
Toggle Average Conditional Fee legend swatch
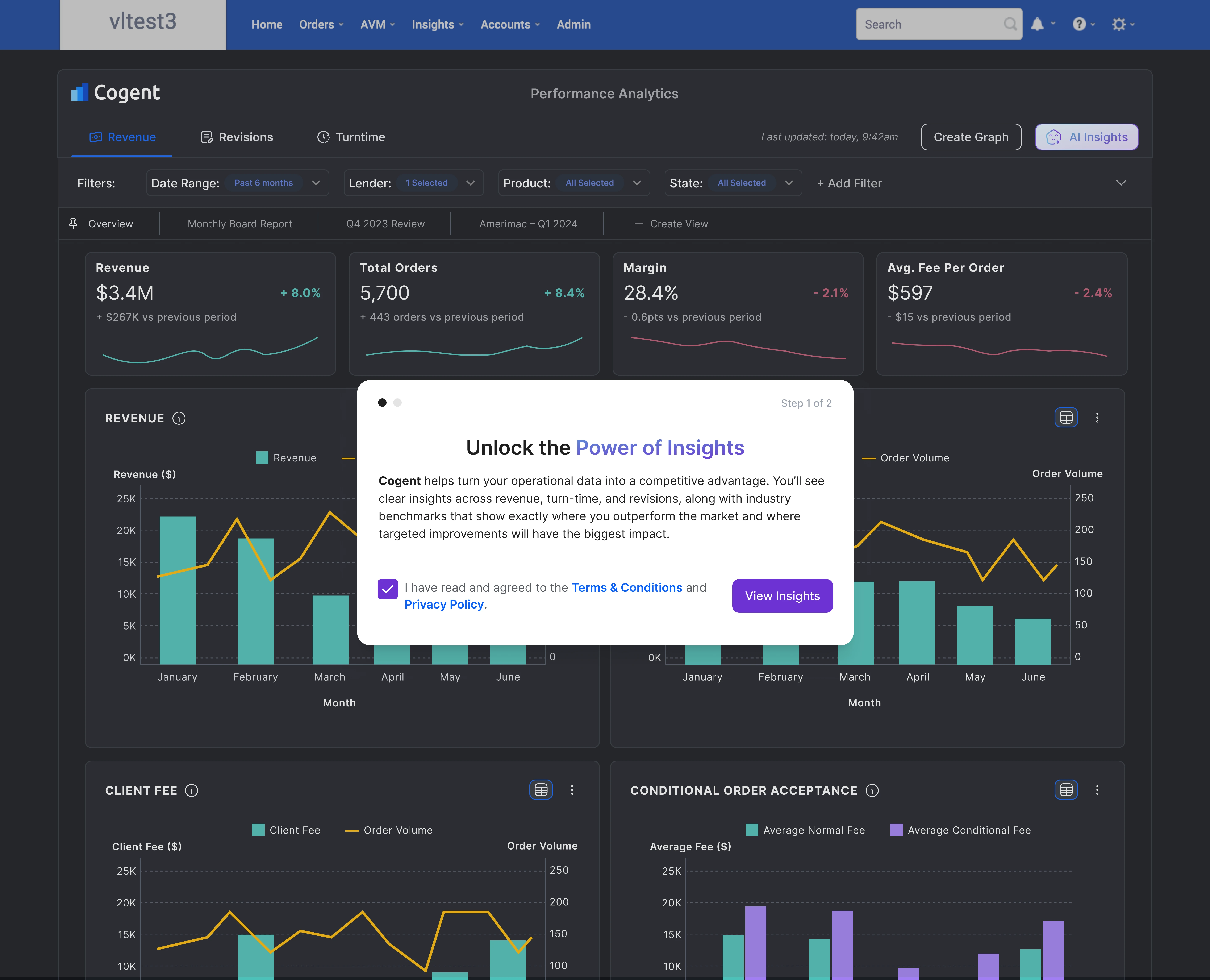(896, 830)
